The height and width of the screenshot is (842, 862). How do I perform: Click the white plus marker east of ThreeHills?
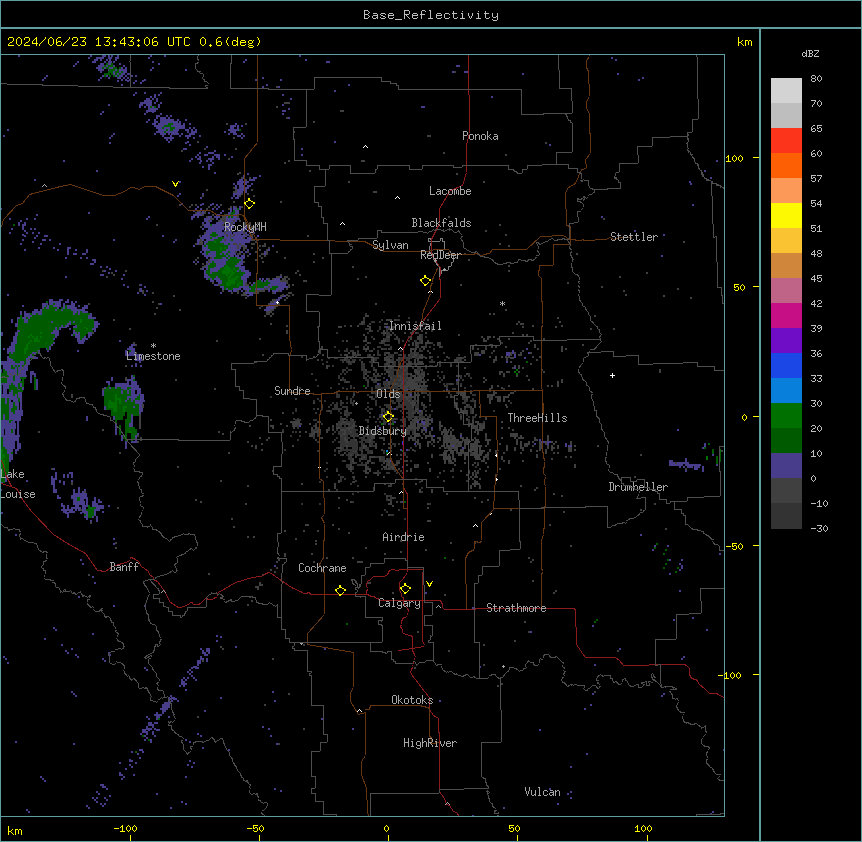[612, 375]
